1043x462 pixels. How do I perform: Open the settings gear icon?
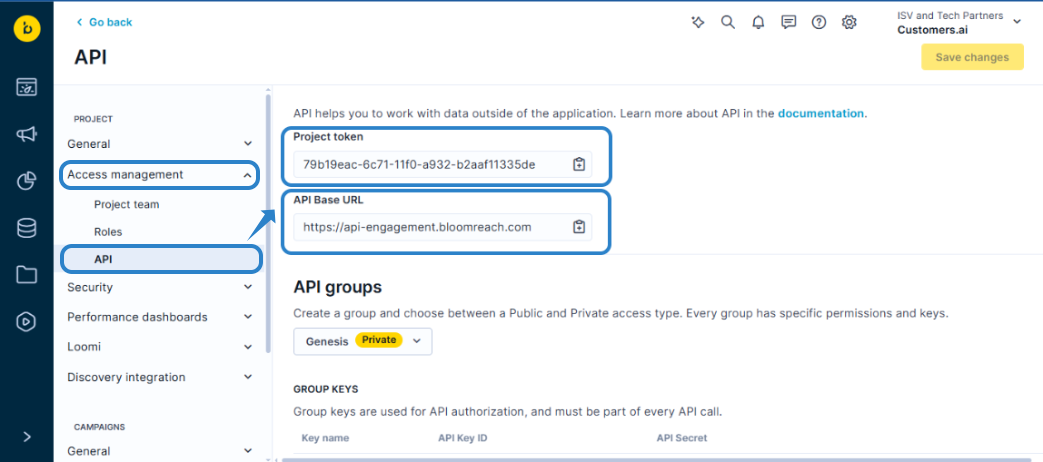(849, 22)
